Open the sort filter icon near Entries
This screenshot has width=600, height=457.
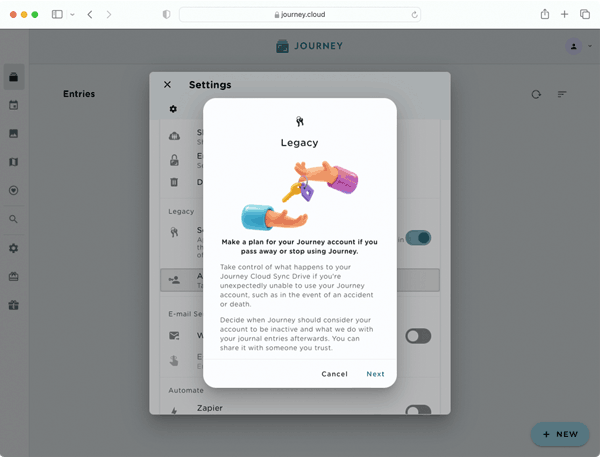[562, 94]
